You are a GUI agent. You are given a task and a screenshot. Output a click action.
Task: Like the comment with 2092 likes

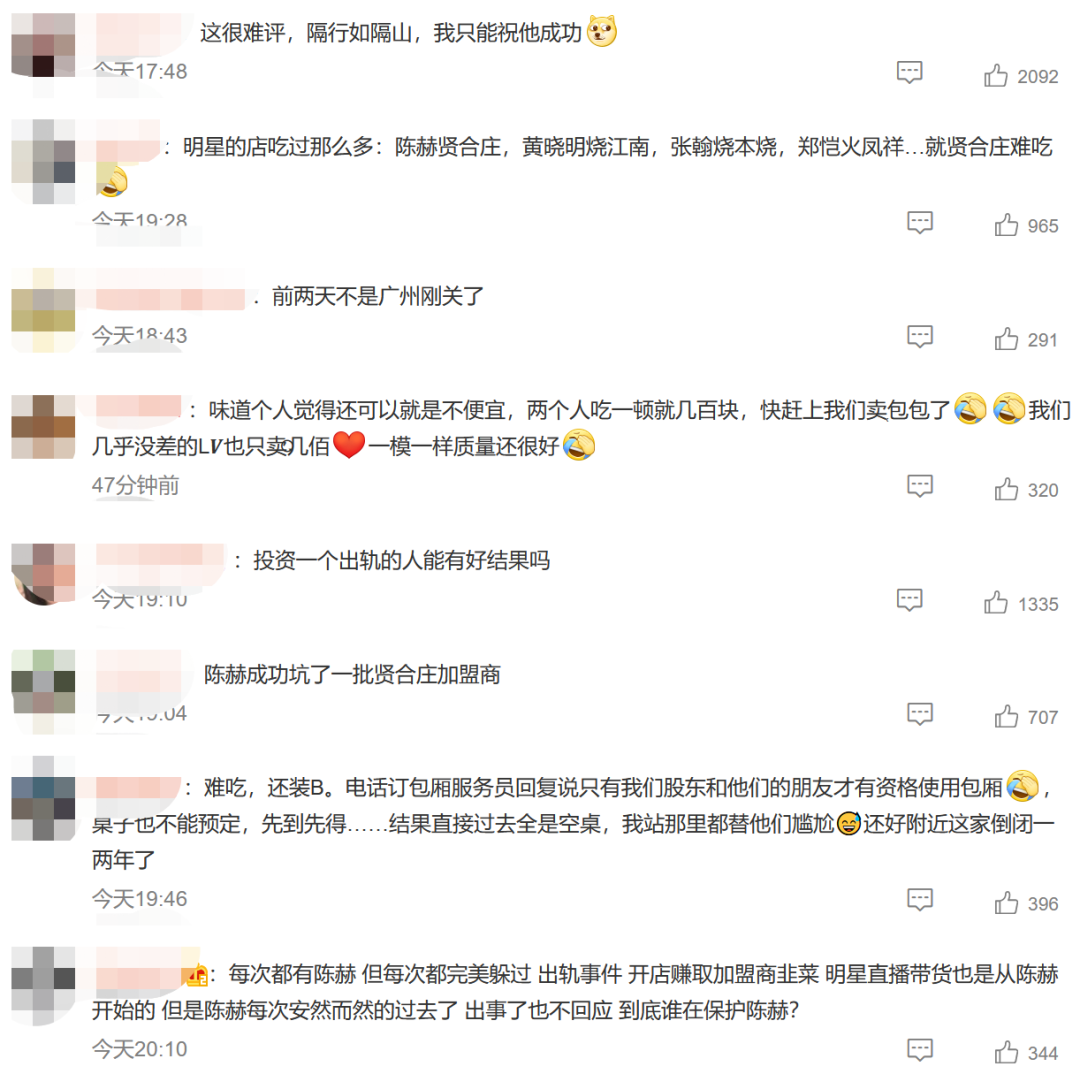pyautogui.click(x=995, y=75)
